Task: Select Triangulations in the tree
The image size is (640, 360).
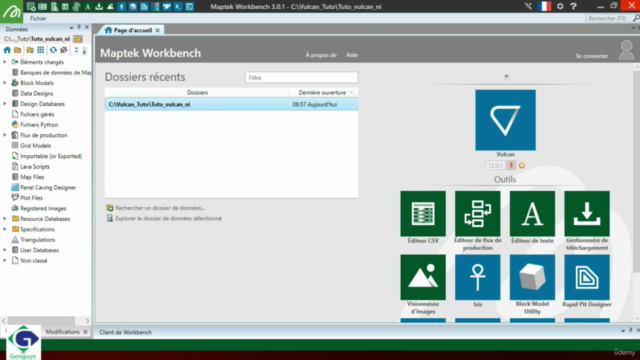Action: pos(38,240)
